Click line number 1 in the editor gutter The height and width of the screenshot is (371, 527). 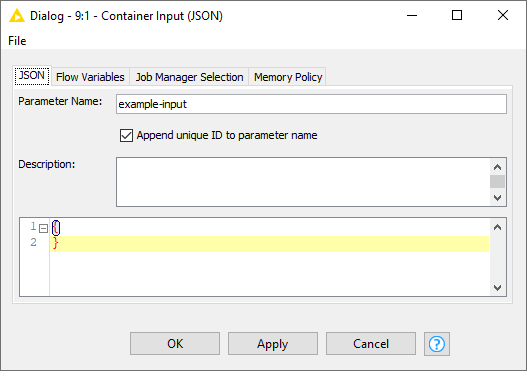coord(33,226)
